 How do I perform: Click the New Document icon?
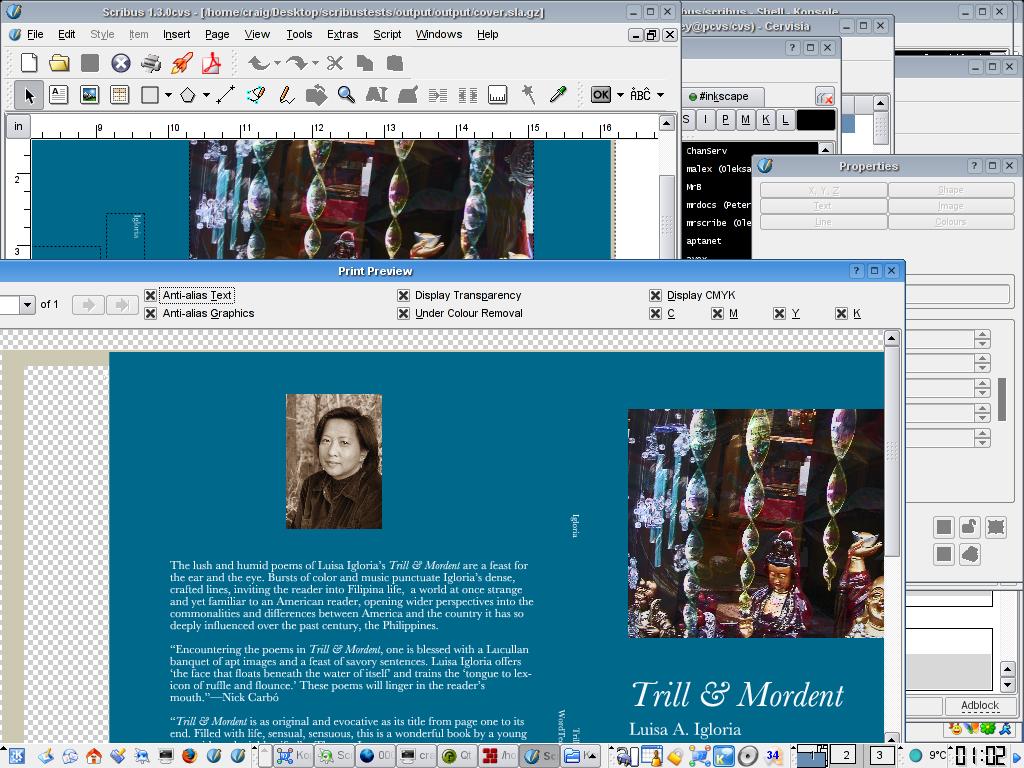tap(29, 63)
